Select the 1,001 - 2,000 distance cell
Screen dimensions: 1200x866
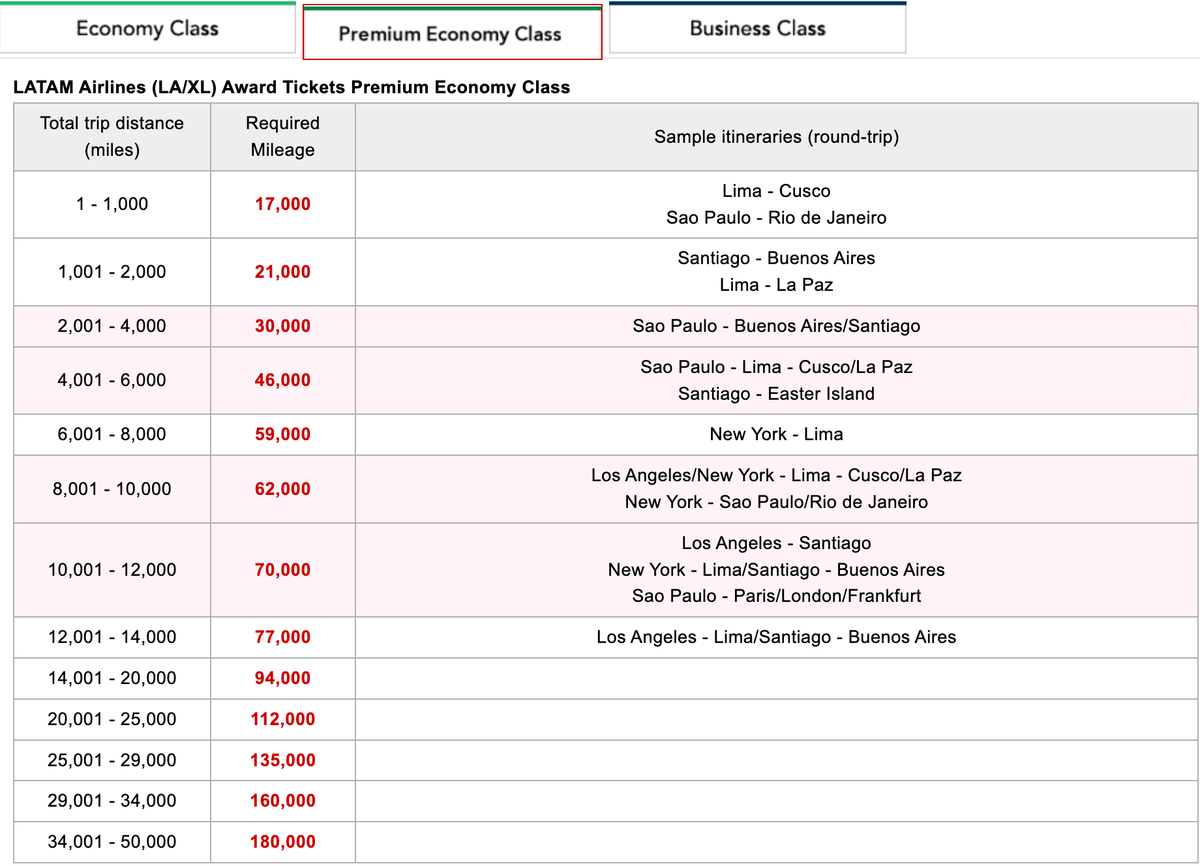tap(112, 272)
